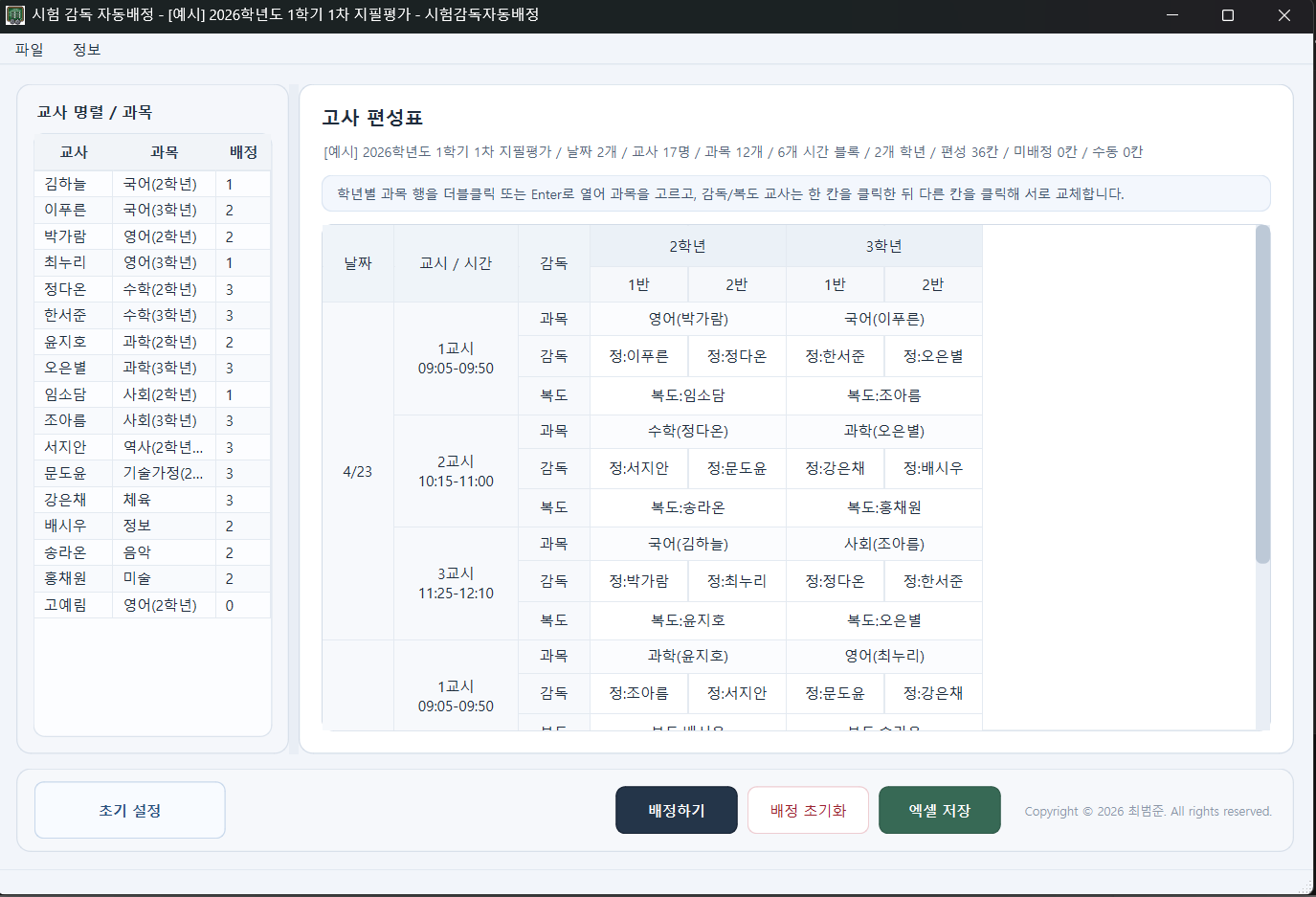Click the 엑셀 저장 button

[x=940, y=810]
